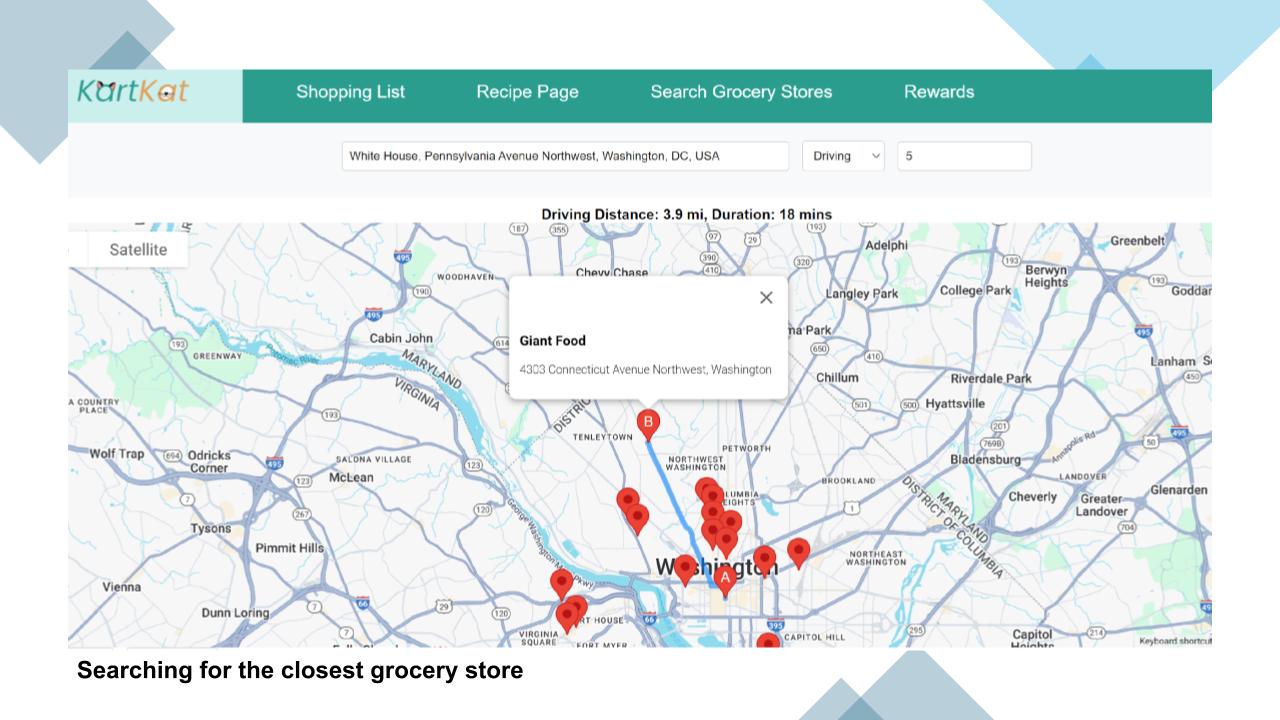Click the Northeast Washington area red pin
Image resolution: width=1280 pixels, height=720 pixels.
pos(798,552)
